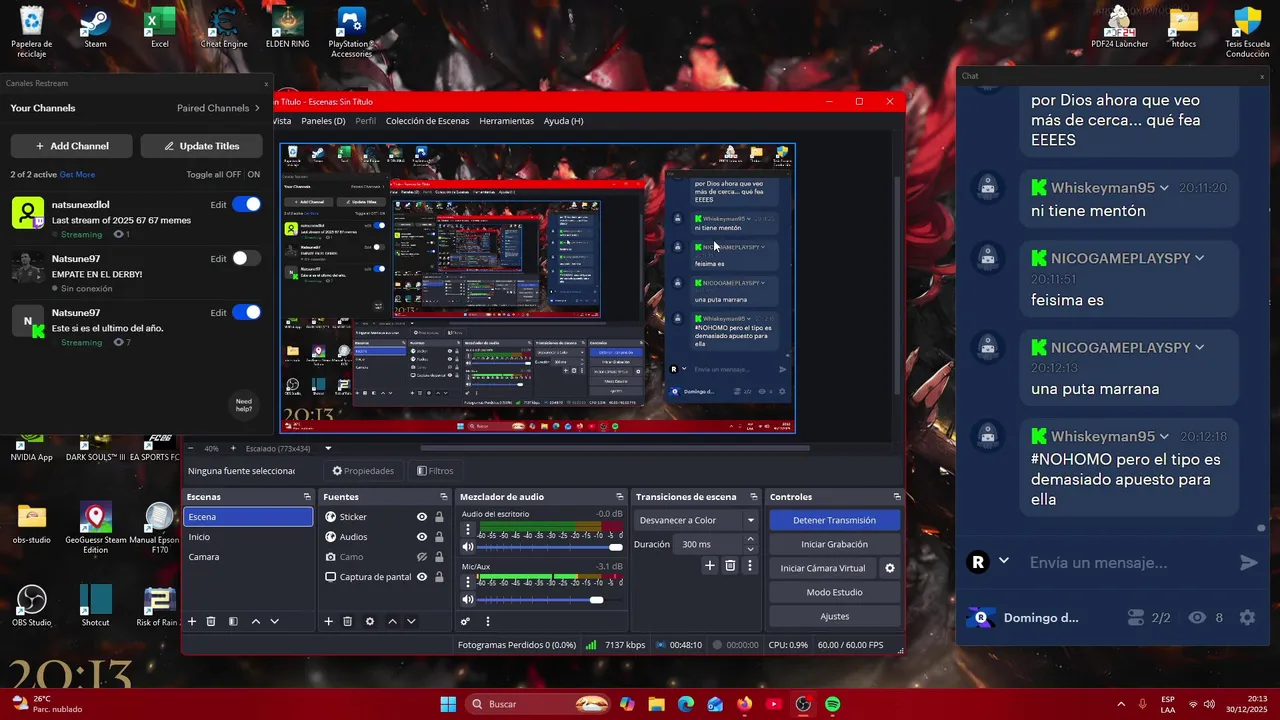Adjust Audio del escritorio volume slider
The width and height of the screenshot is (1280, 720).
pos(550,547)
